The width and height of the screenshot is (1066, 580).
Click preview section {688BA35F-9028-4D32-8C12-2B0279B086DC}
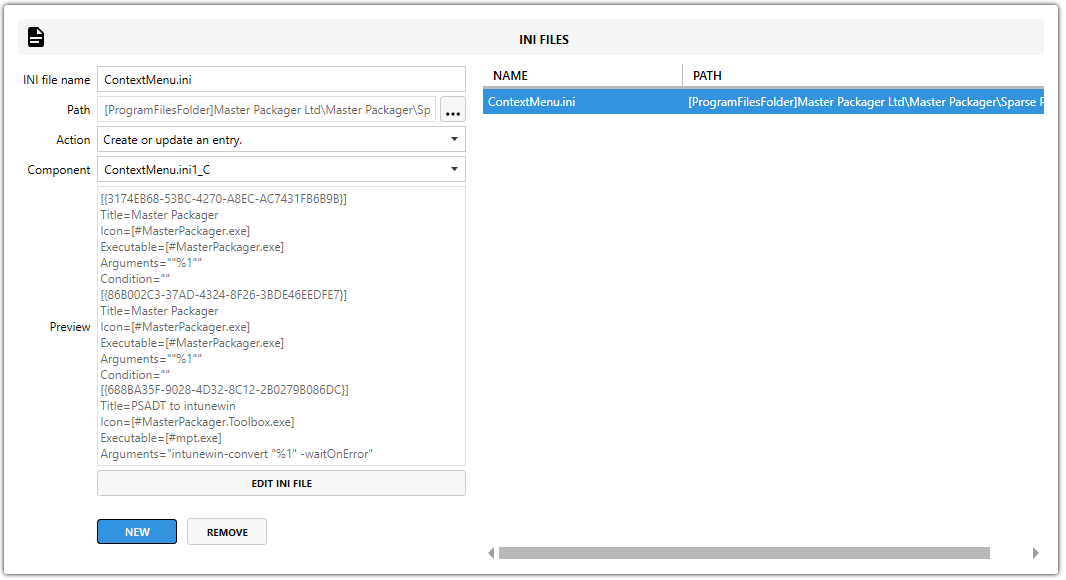pos(224,390)
